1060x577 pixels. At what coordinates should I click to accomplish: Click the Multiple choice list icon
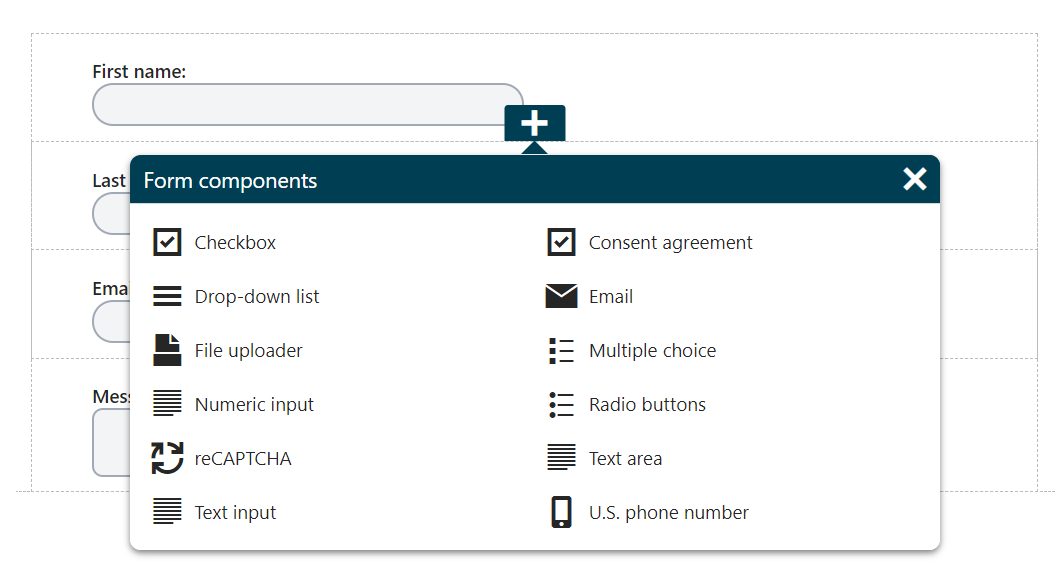pyautogui.click(x=560, y=350)
